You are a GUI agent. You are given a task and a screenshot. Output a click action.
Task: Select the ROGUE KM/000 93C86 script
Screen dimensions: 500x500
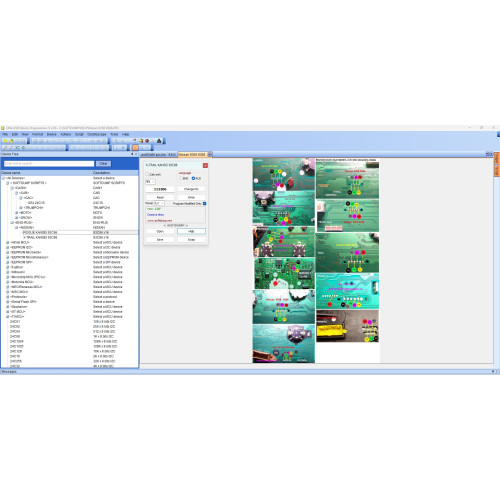pos(40,232)
